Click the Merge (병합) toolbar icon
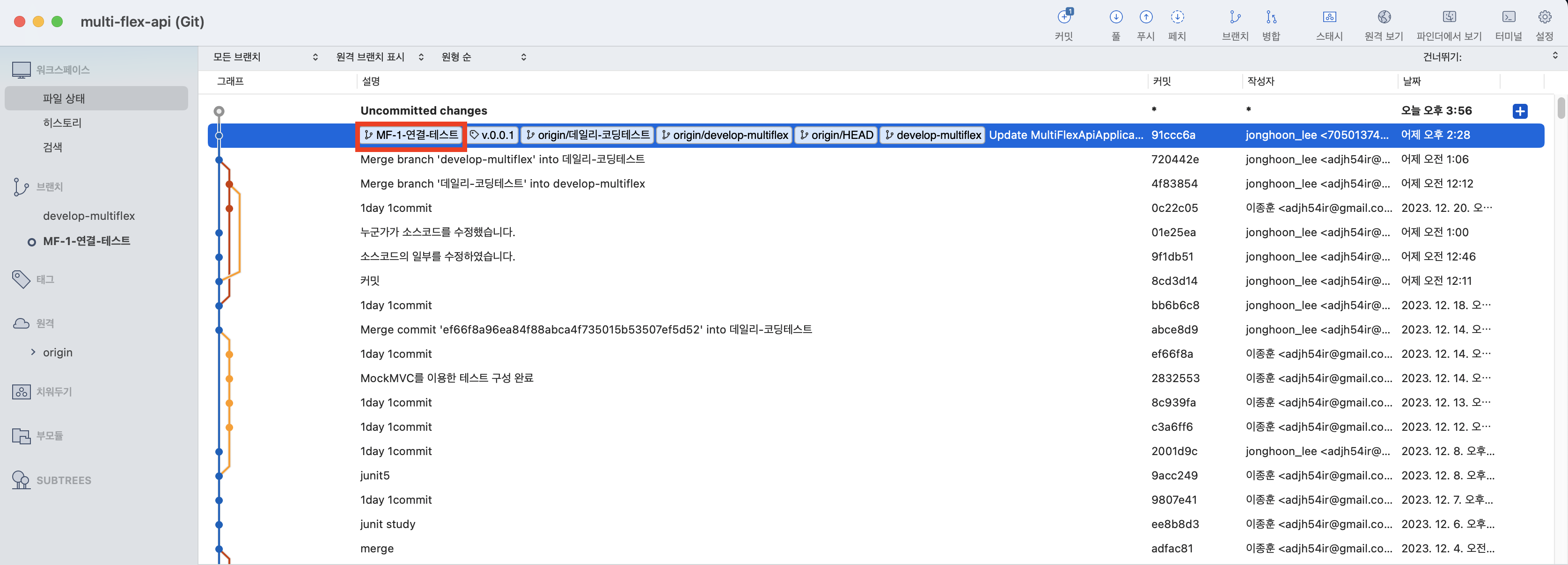 pyautogui.click(x=1271, y=18)
